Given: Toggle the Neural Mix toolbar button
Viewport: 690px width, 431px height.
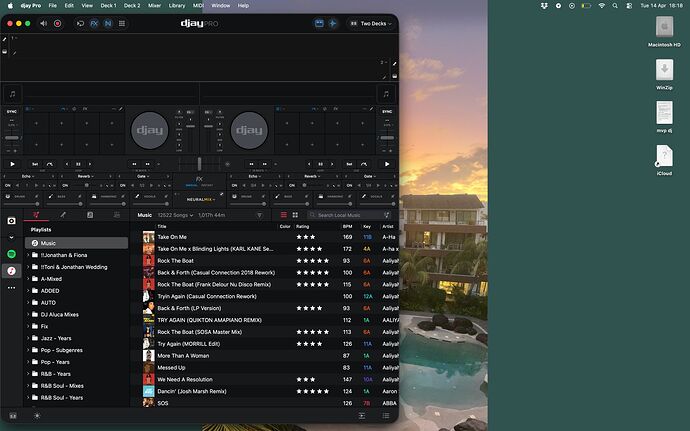Looking at the screenshot, I should pyautogui.click(x=108, y=23).
